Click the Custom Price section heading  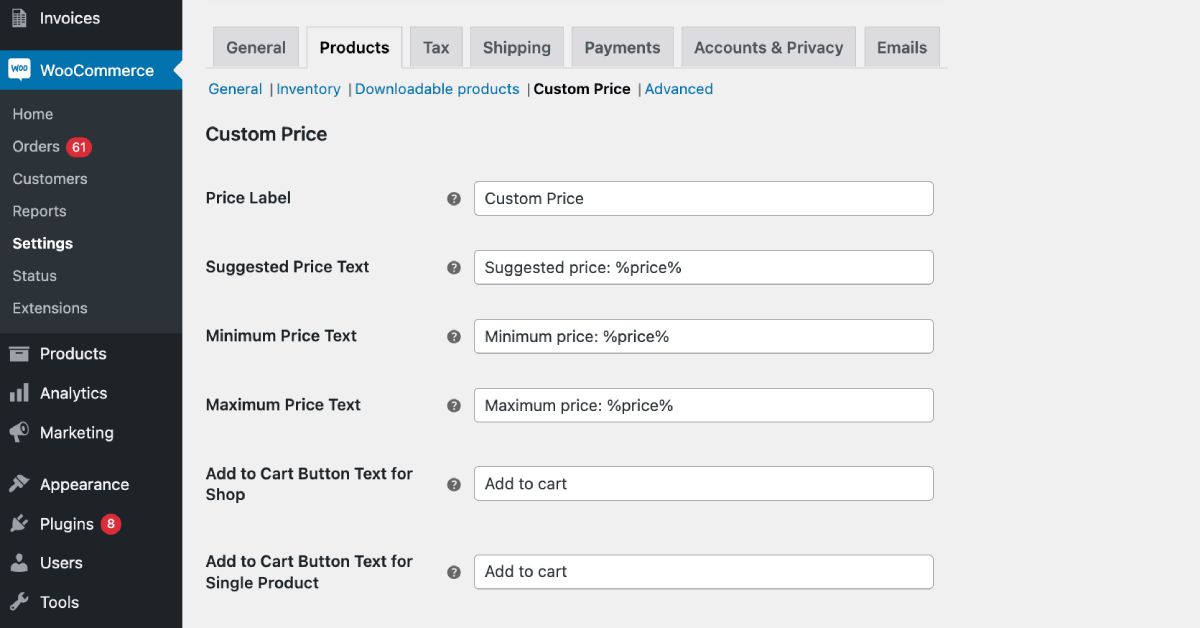tap(266, 134)
